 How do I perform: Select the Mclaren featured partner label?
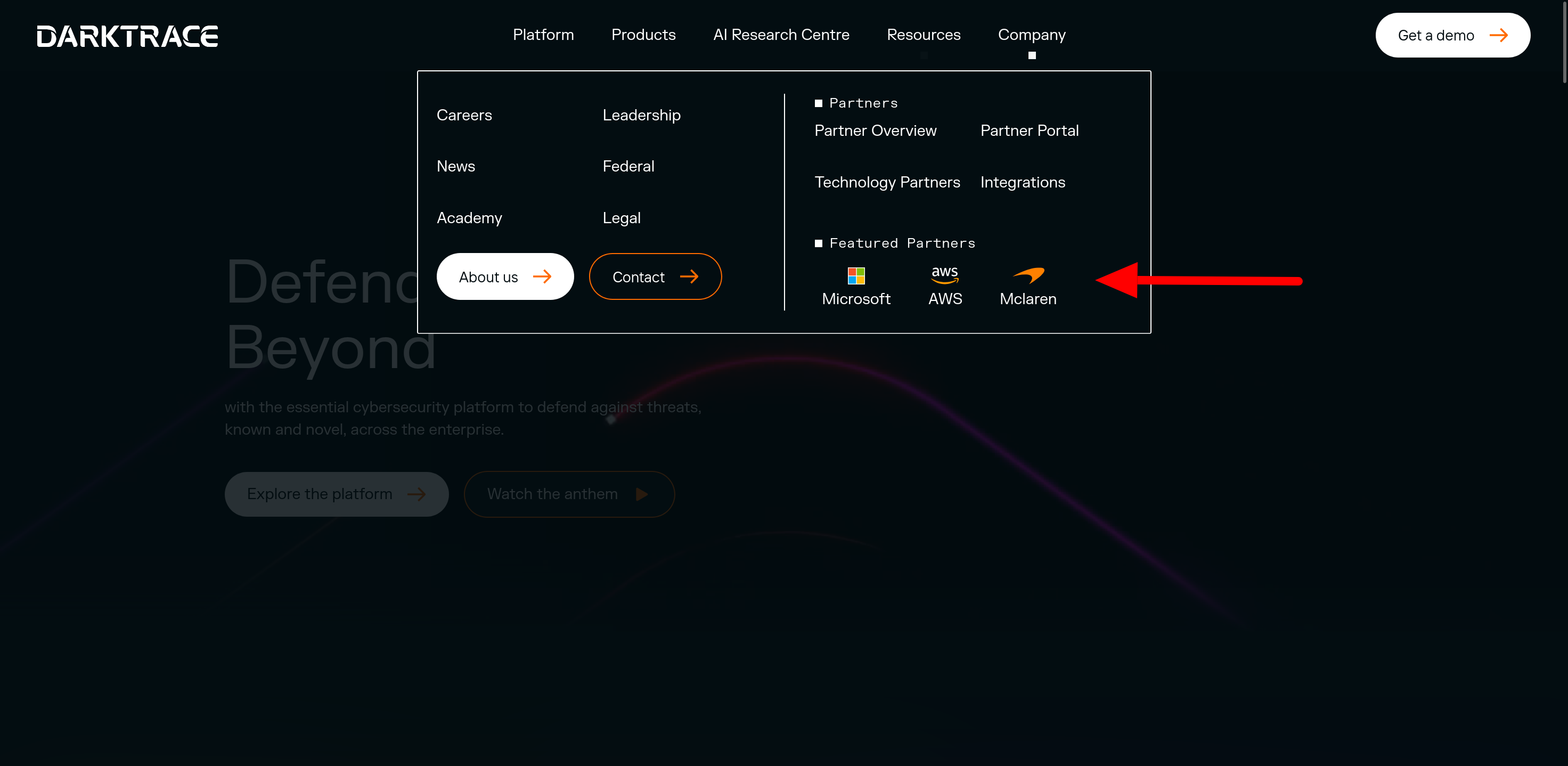1028,298
